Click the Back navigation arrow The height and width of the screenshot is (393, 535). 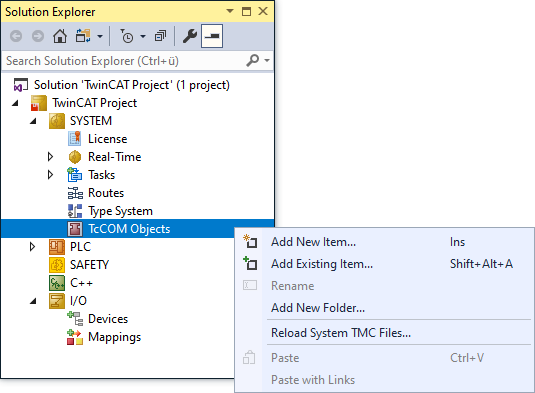tap(16, 36)
